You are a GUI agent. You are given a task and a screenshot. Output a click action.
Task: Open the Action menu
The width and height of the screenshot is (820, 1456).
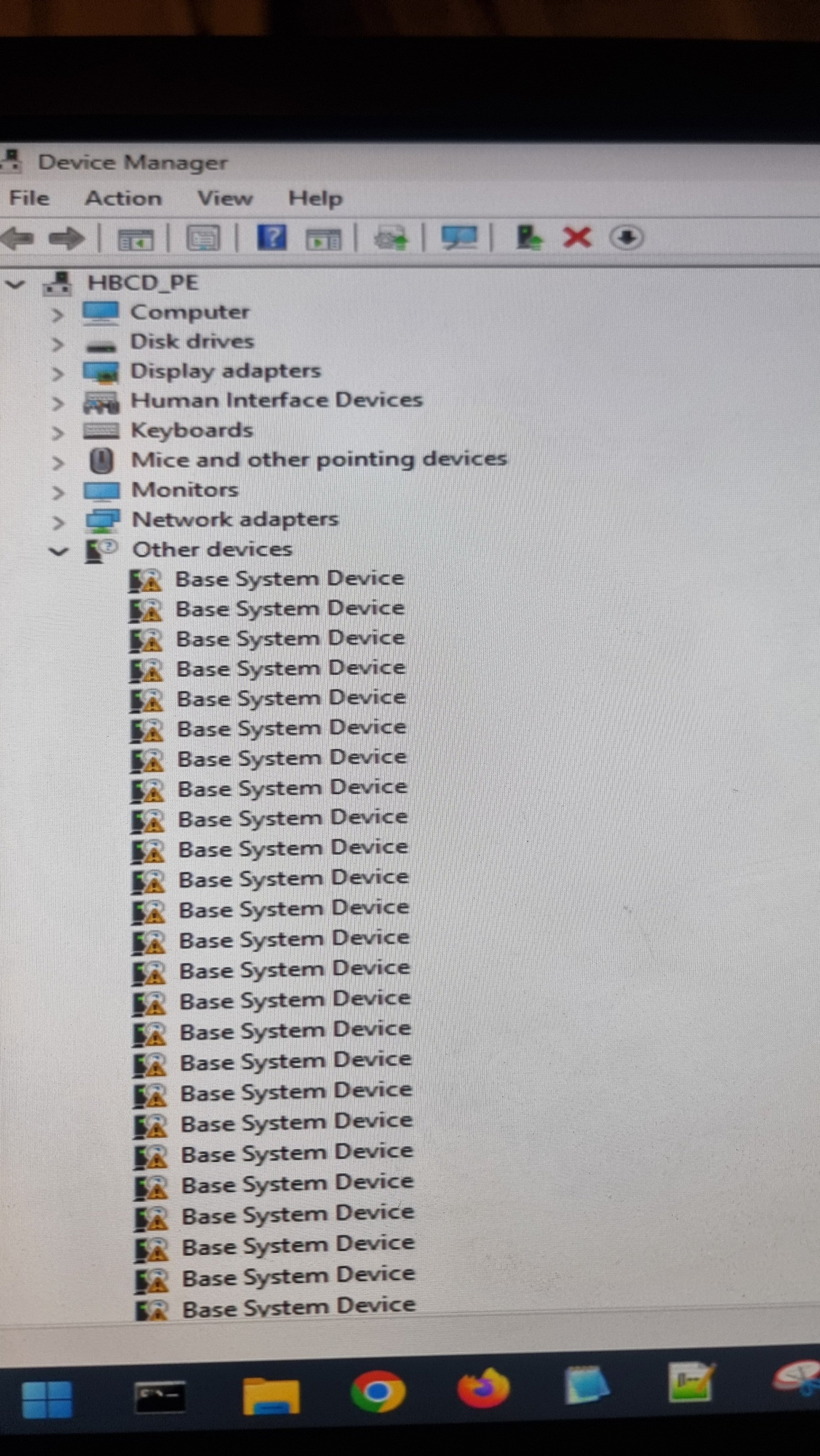[123, 198]
